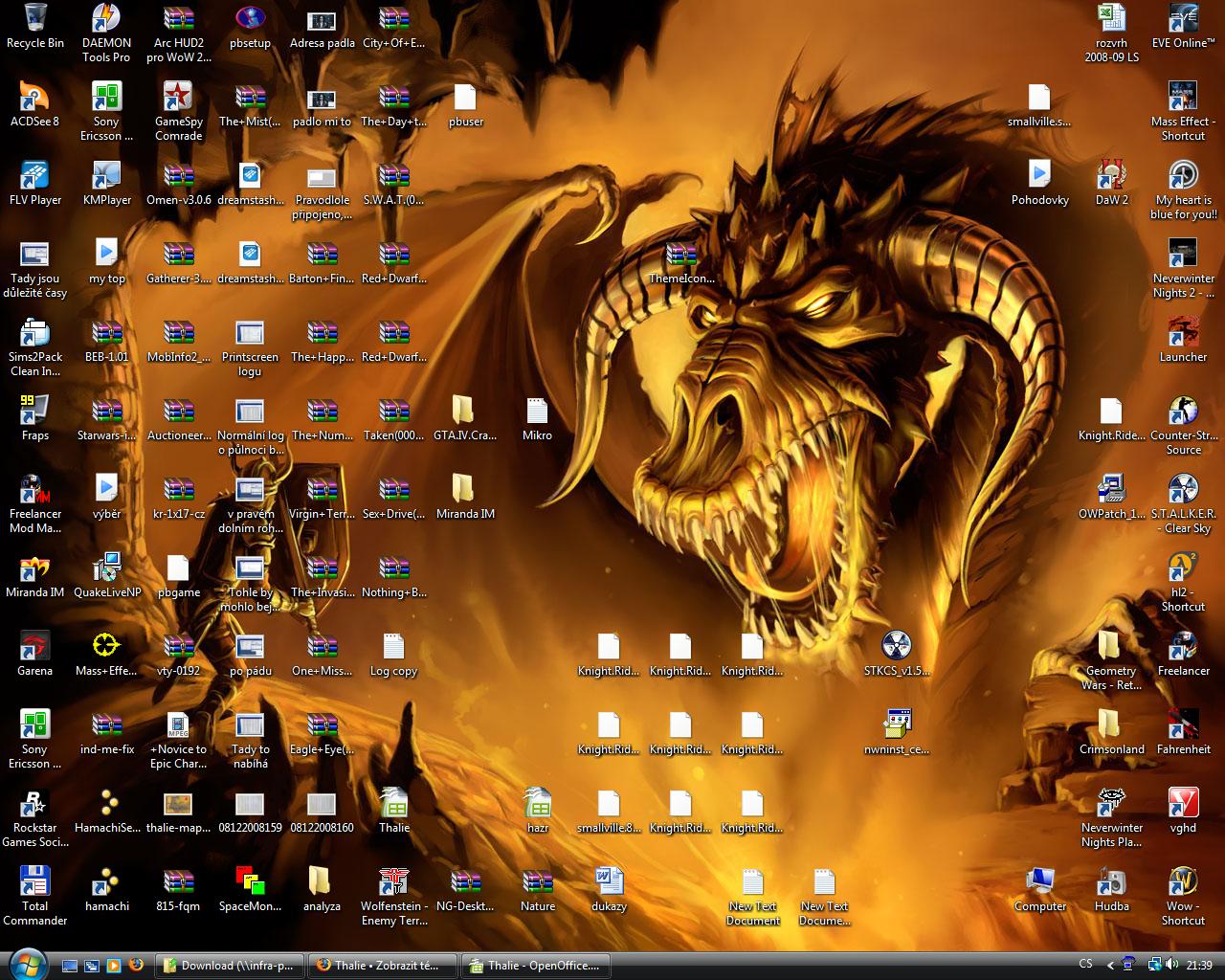1225x980 pixels.
Task: Click the taskbar clock showing 21:39
Action: click(x=1199, y=966)
